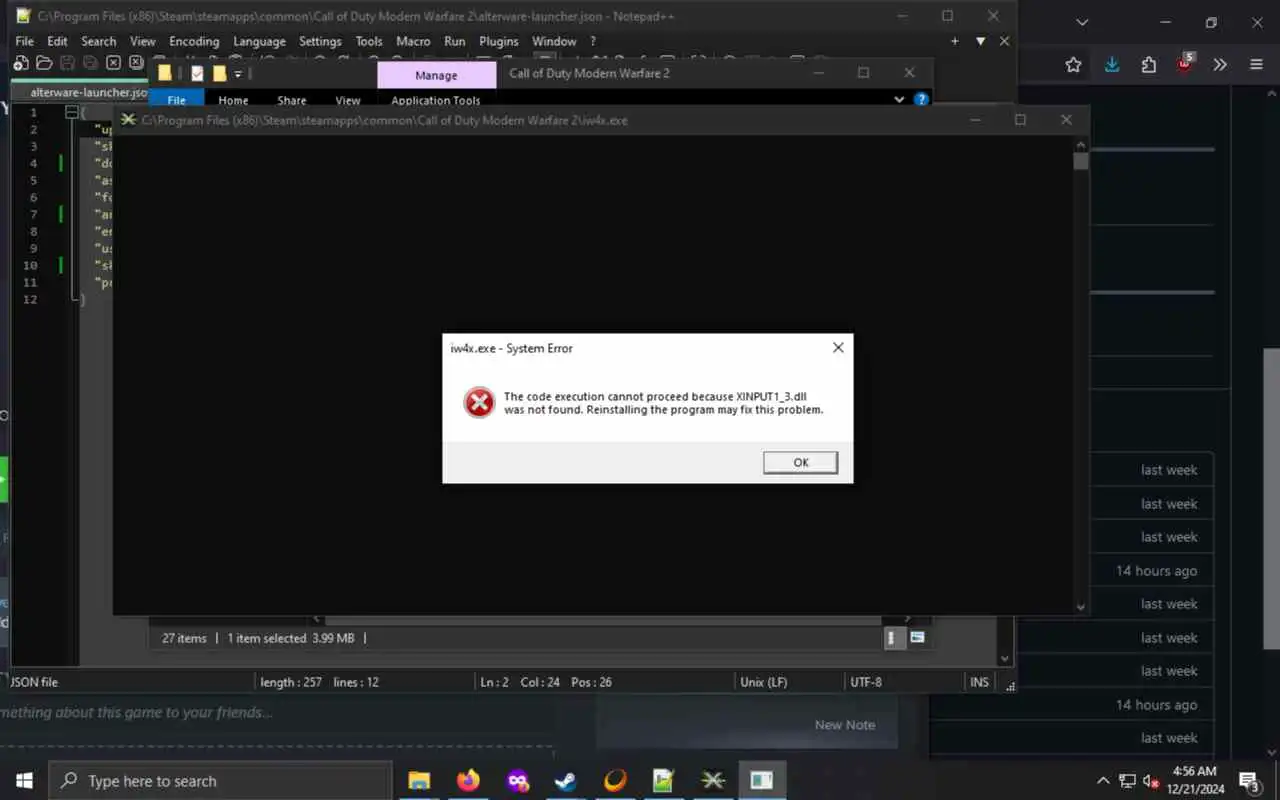Open the Search menu in Notepad++
Image resolution: width=1280 pixels, height=800 pixels.
[98, 41]
